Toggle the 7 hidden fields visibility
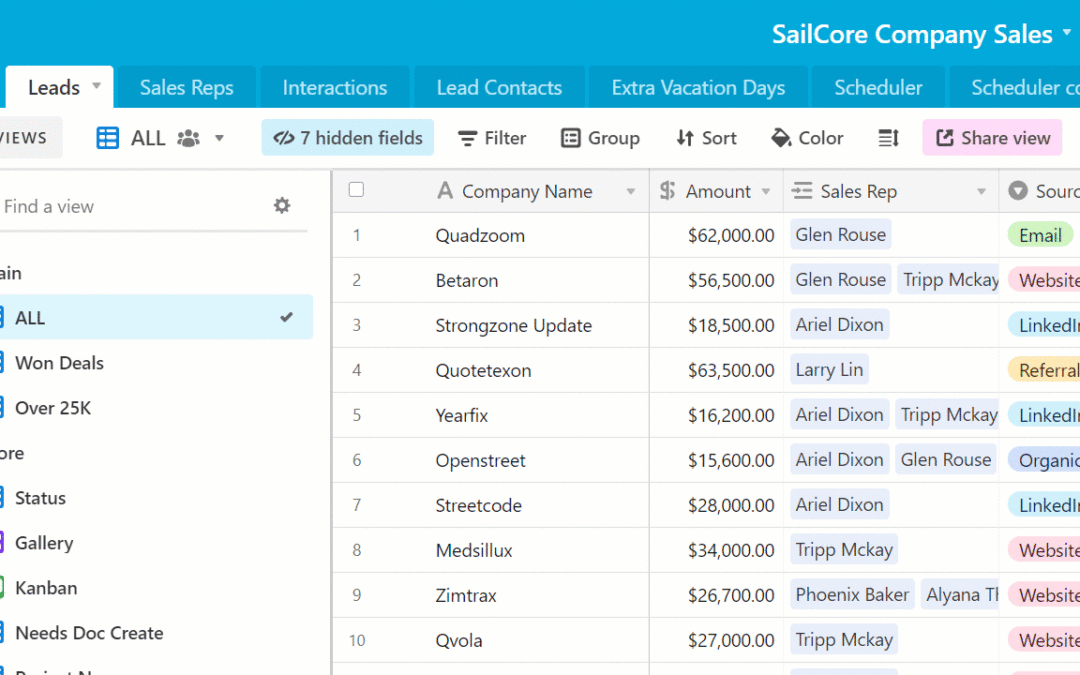Screen dimensions: 1080x675 [347, 138]
